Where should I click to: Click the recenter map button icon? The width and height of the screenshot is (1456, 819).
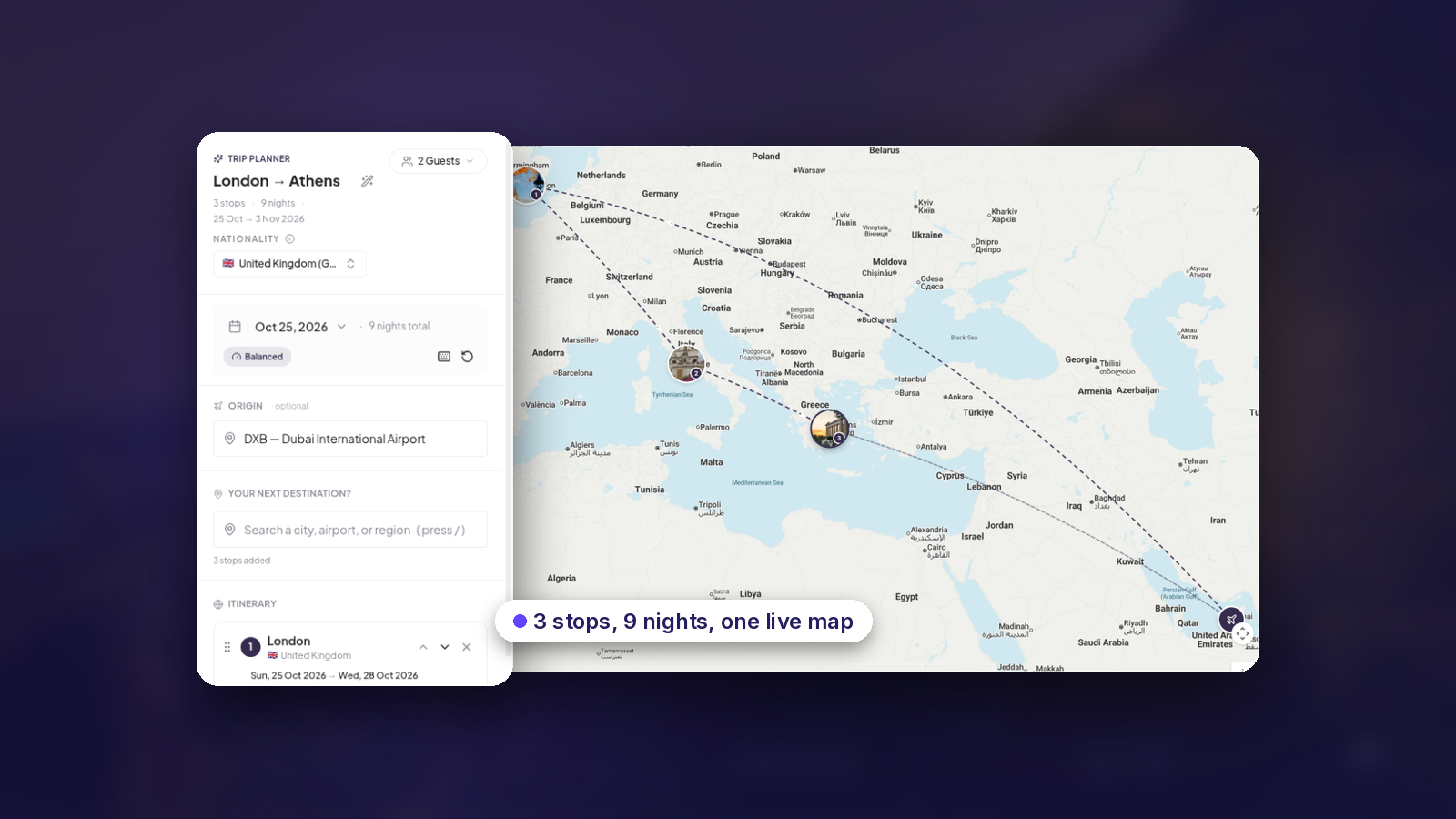(x=1243, y=633)
